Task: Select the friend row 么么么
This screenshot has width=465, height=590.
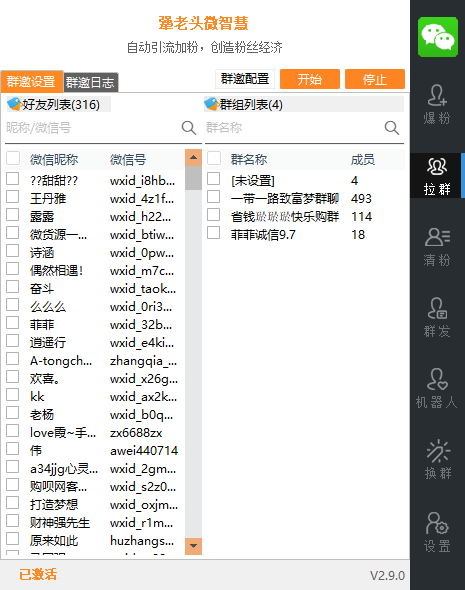Action: tap(95, 307)
